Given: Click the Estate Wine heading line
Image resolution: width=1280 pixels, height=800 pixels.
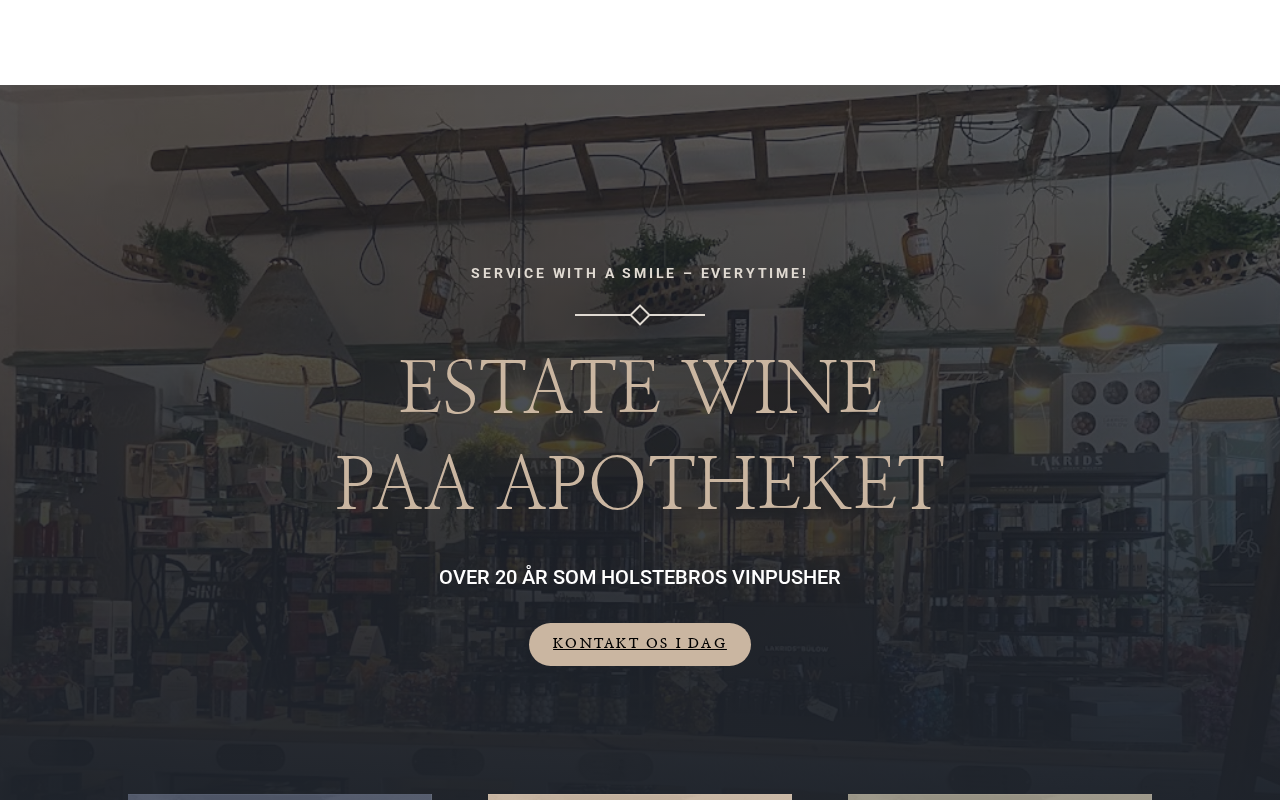Looking at the screenshot, I should coord(640,388).
